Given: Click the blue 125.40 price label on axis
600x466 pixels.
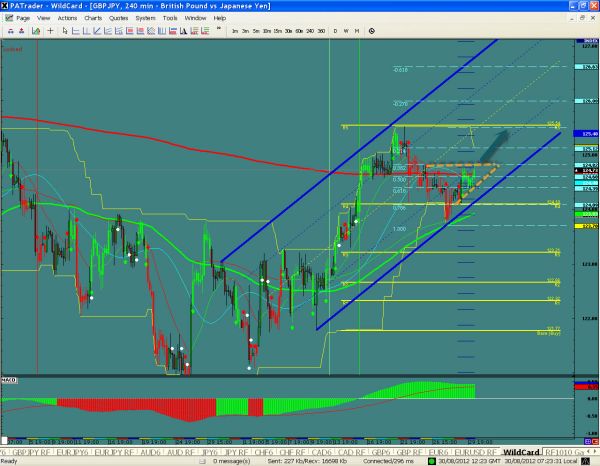Looking at the screenshot, I should click(587, 133).
